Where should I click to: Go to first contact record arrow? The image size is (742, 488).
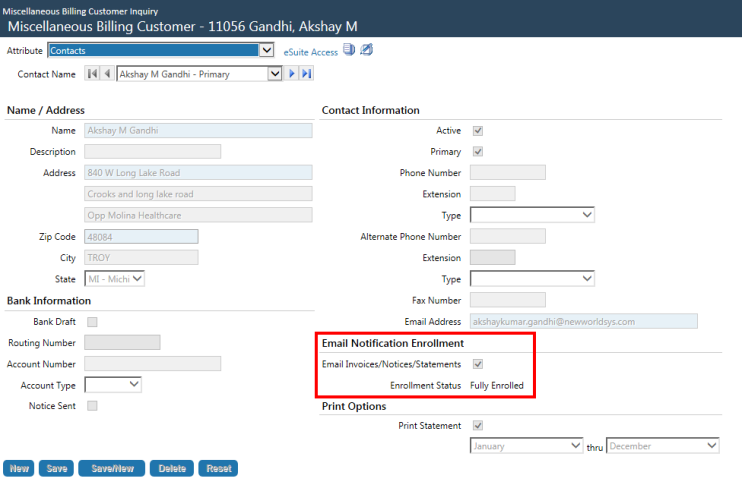93,74
